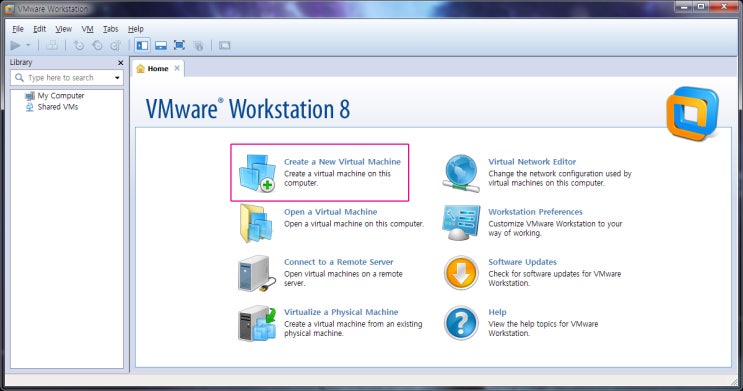Click the Connect to a Remote Server link

coord(338,262)
